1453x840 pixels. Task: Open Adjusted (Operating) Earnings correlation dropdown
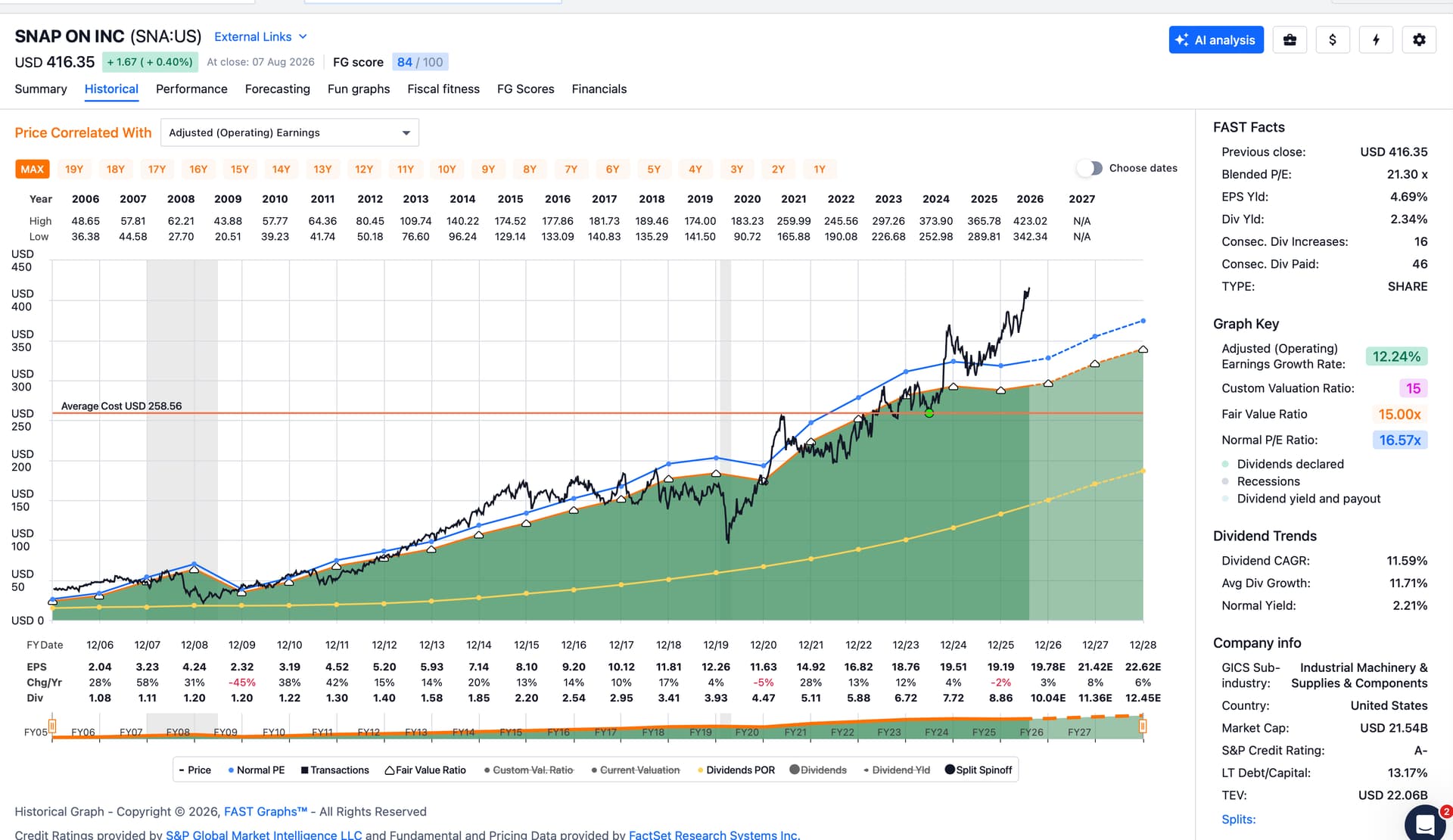(x=290, y=132)
